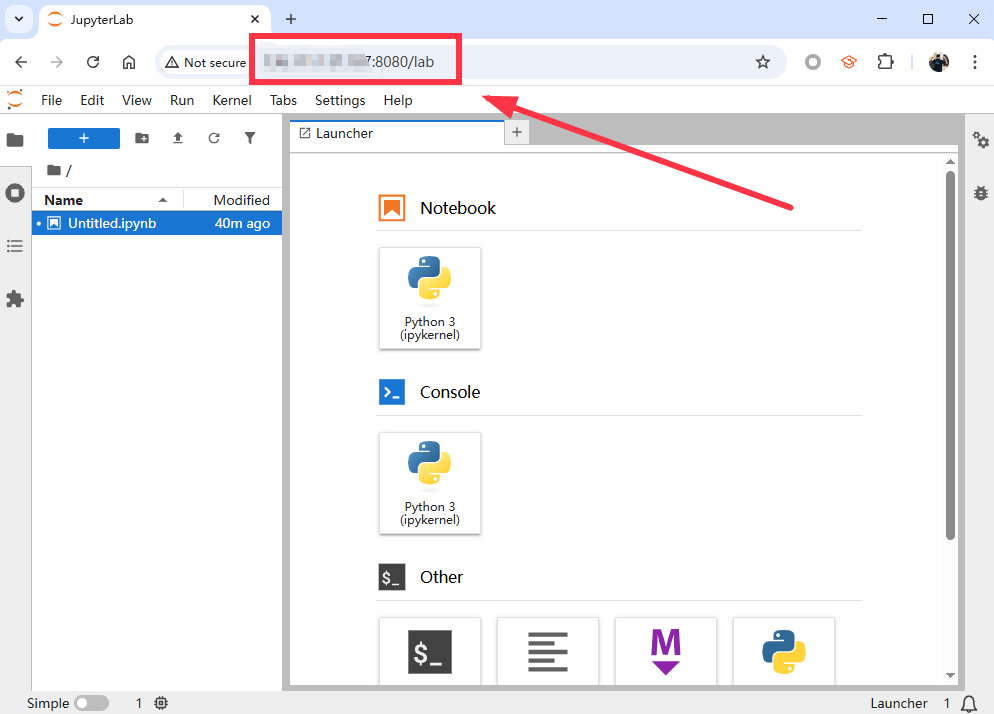
Task: Reload the browser page
Action: pos(93,62)
